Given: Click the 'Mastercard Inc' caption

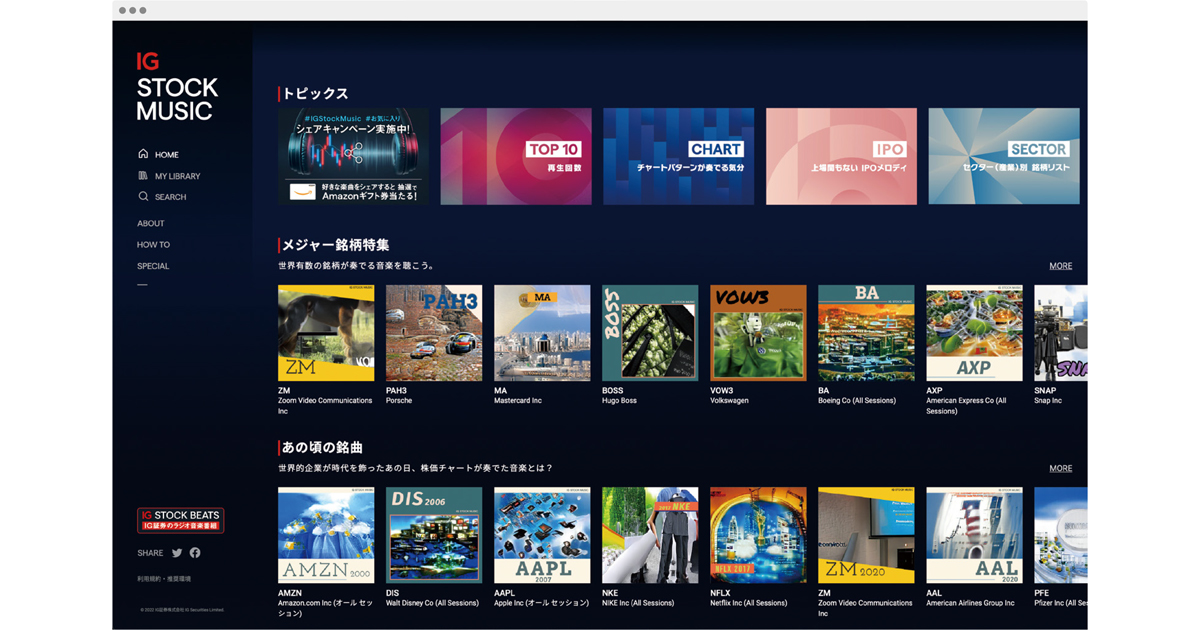Looking at the screenshot, I should pyautogui.click(x=518, y=401).
